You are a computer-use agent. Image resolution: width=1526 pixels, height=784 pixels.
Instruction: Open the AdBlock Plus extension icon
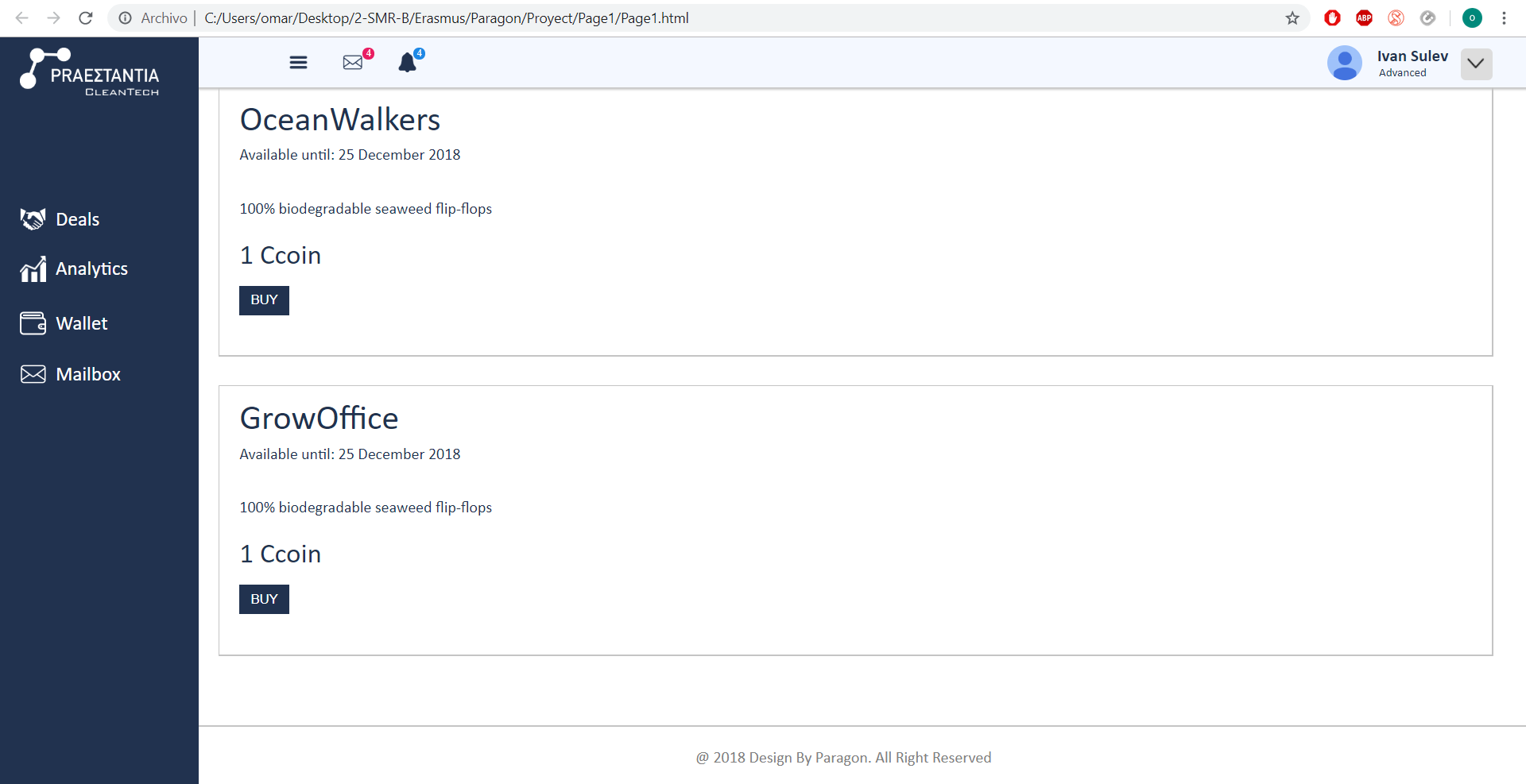point(1364,18)
